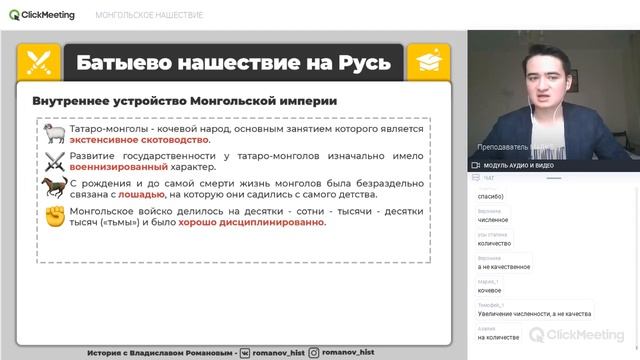The image size is (640, 360).
Task: Open romanov_hist handle next to Instagram icon
Action: pos(348,352)
